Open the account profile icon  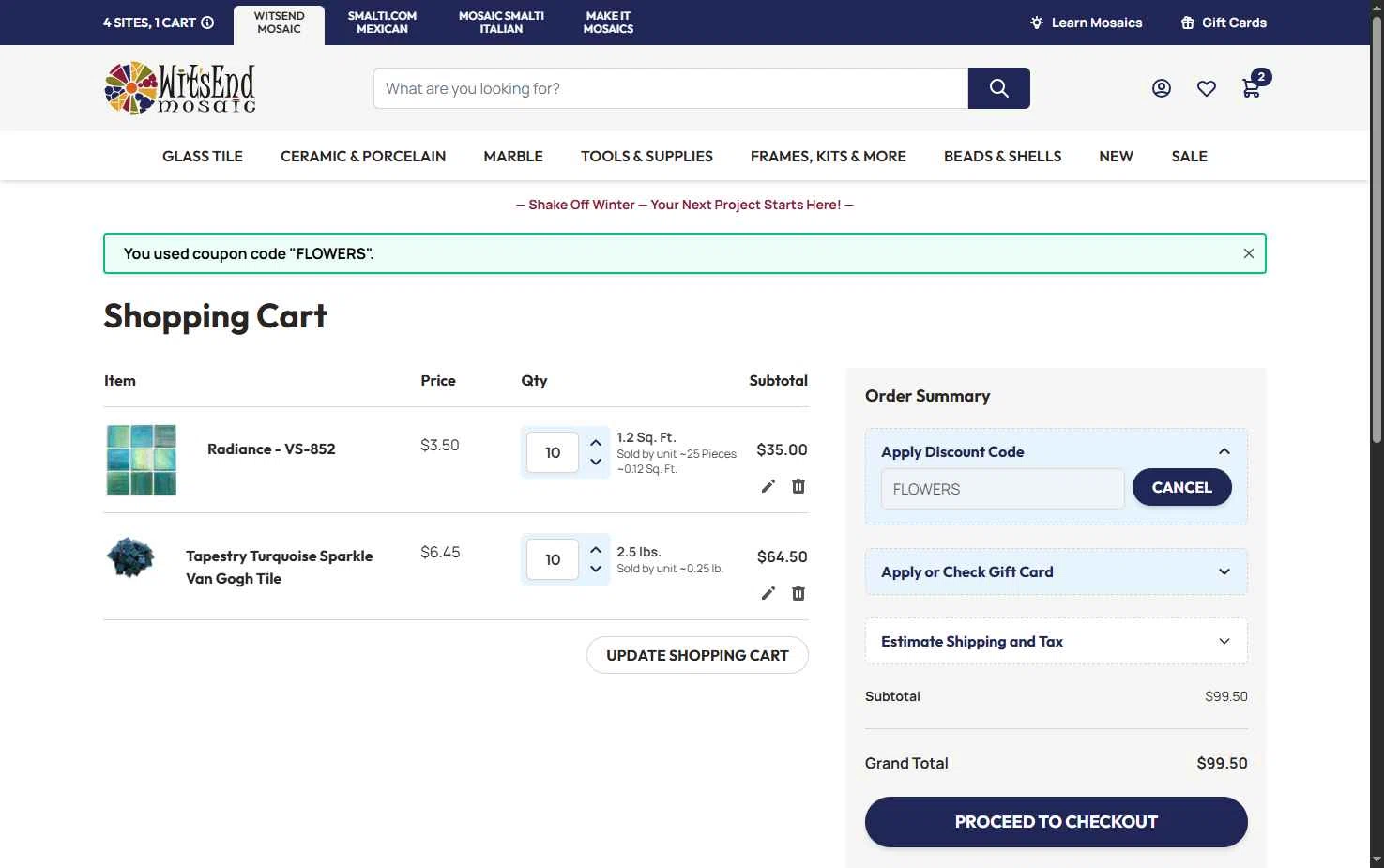pos(1162,88)
